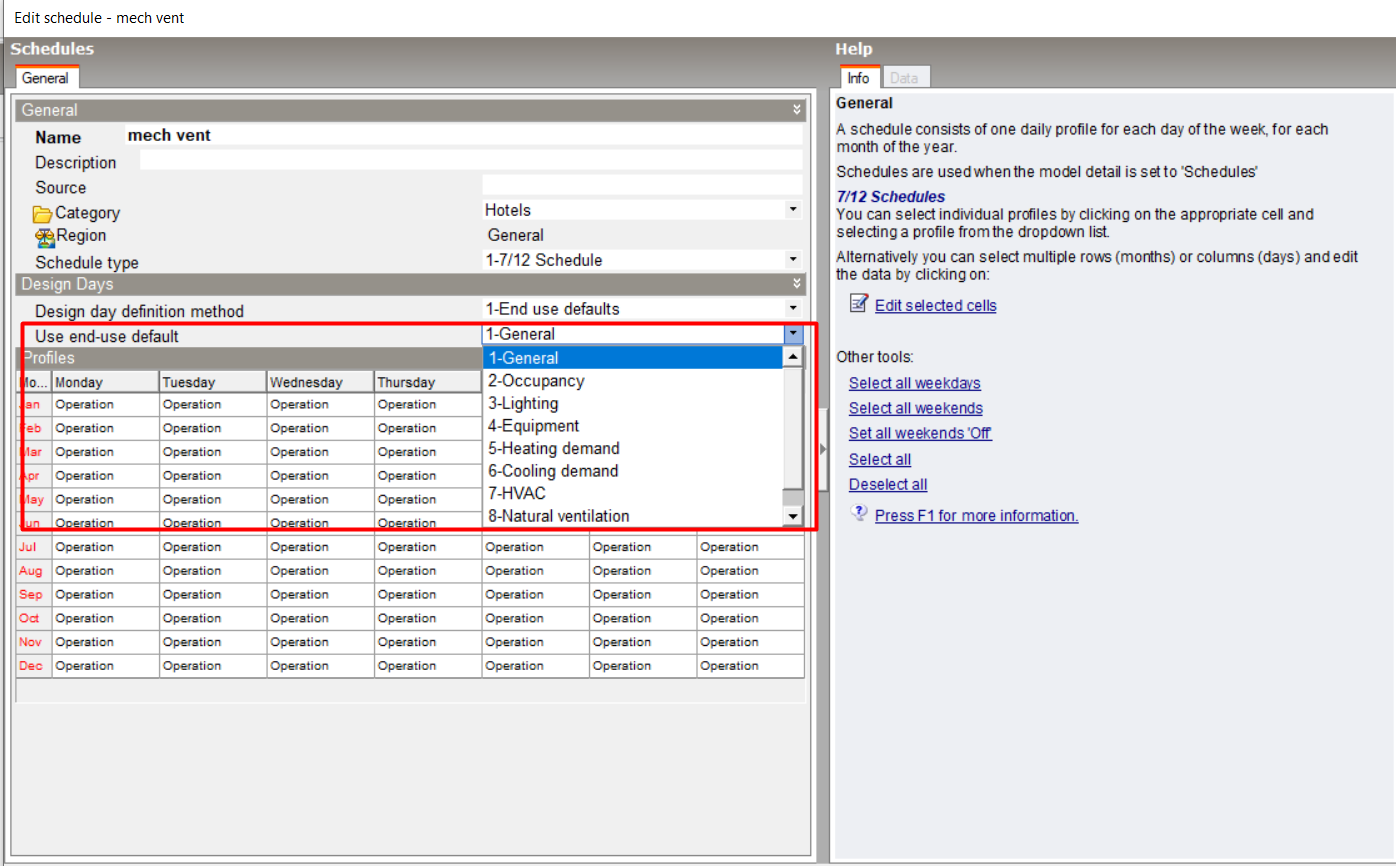The image size is (1396, 866).
Task: Open the Info help tab
Action: 858,78
